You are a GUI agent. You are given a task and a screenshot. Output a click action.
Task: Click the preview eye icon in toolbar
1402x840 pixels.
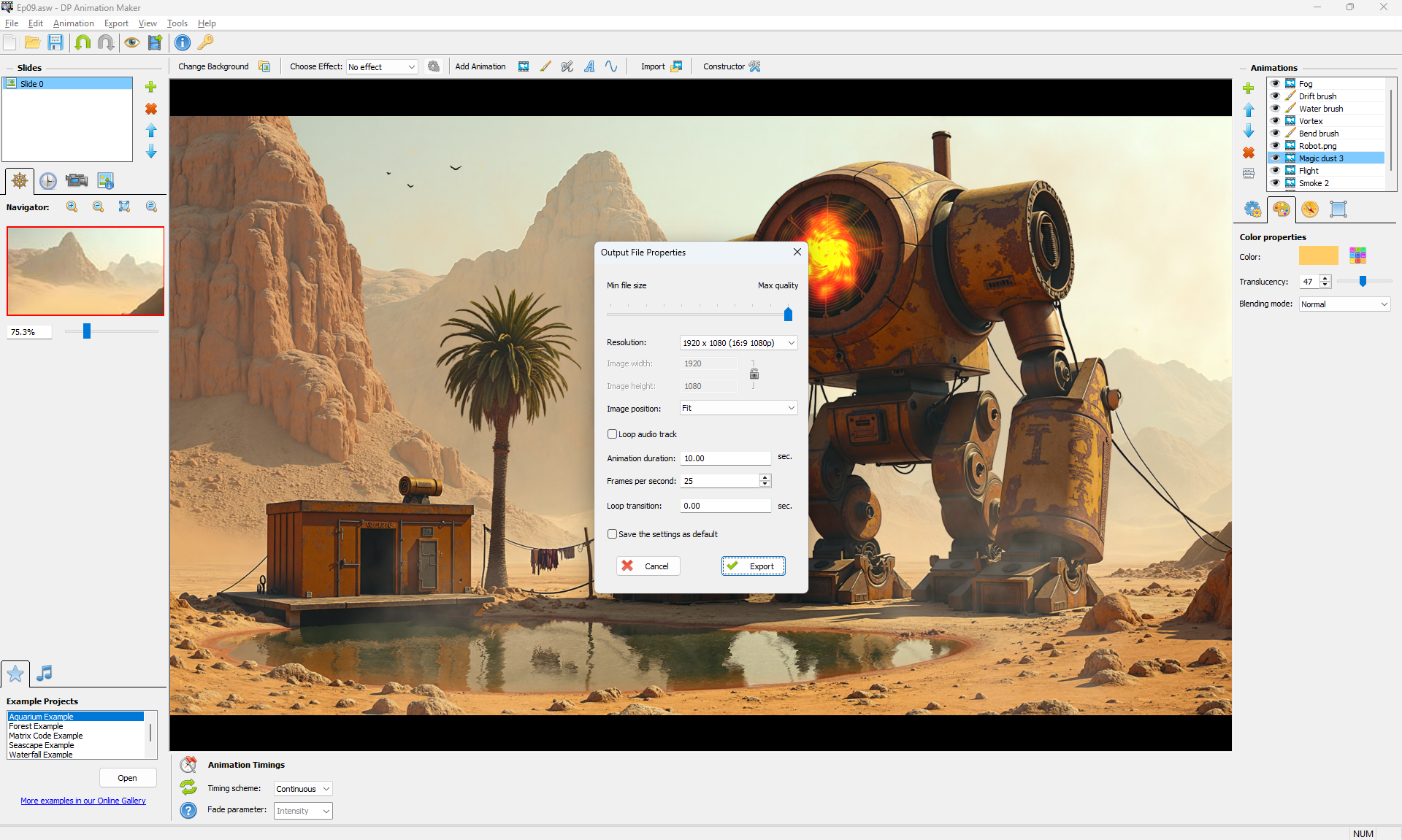pyautogui.click(x=131, y=42)
